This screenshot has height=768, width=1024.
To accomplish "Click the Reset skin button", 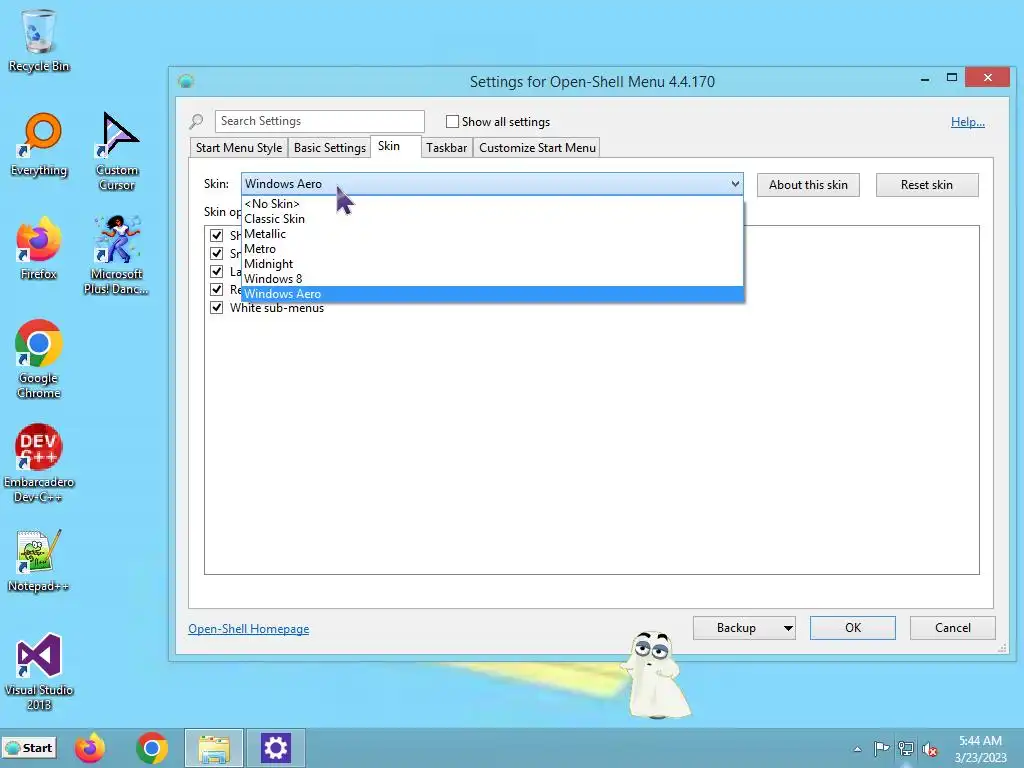I will coord(927,185).
